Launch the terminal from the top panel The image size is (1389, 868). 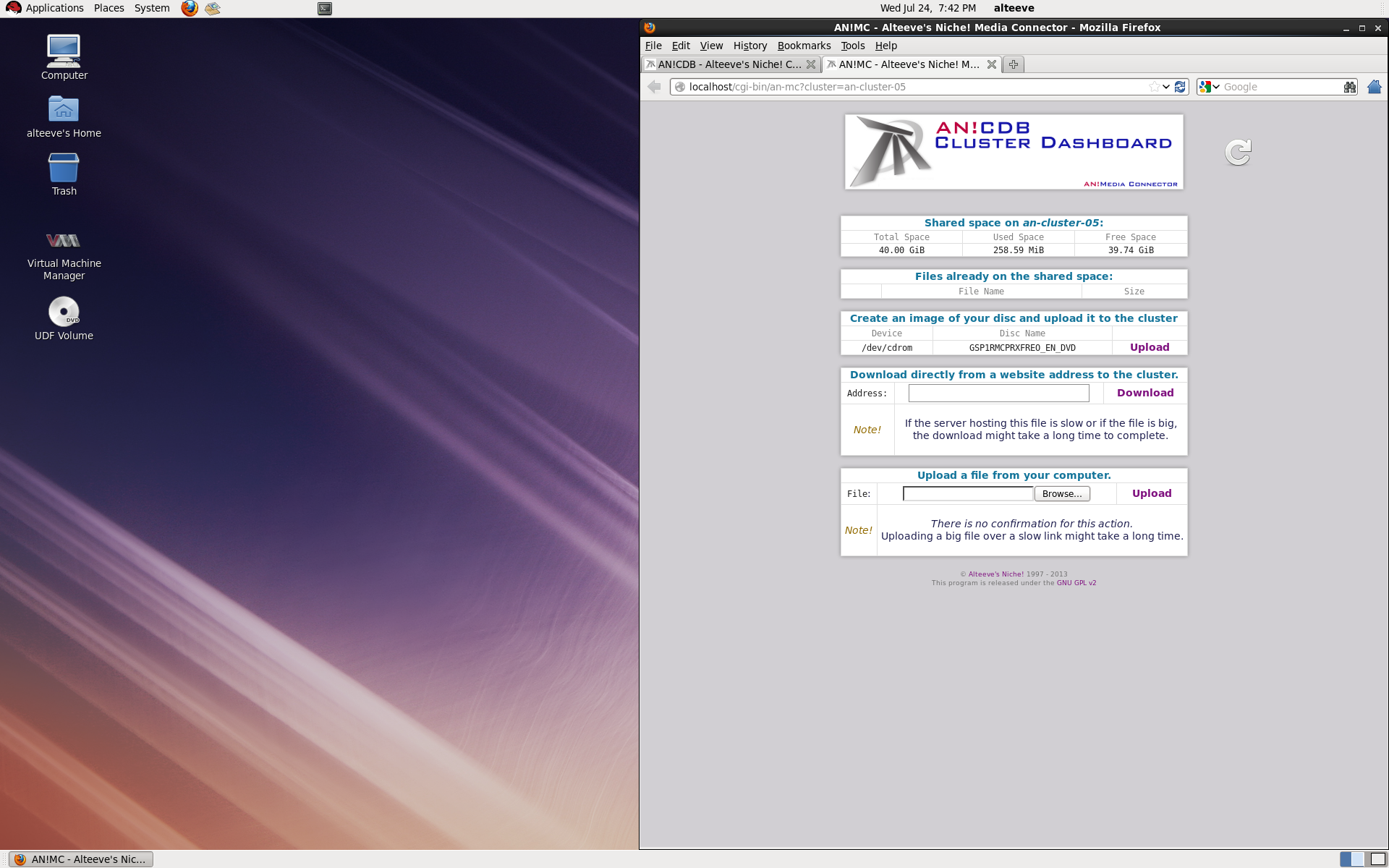click(x=325, y=9)
